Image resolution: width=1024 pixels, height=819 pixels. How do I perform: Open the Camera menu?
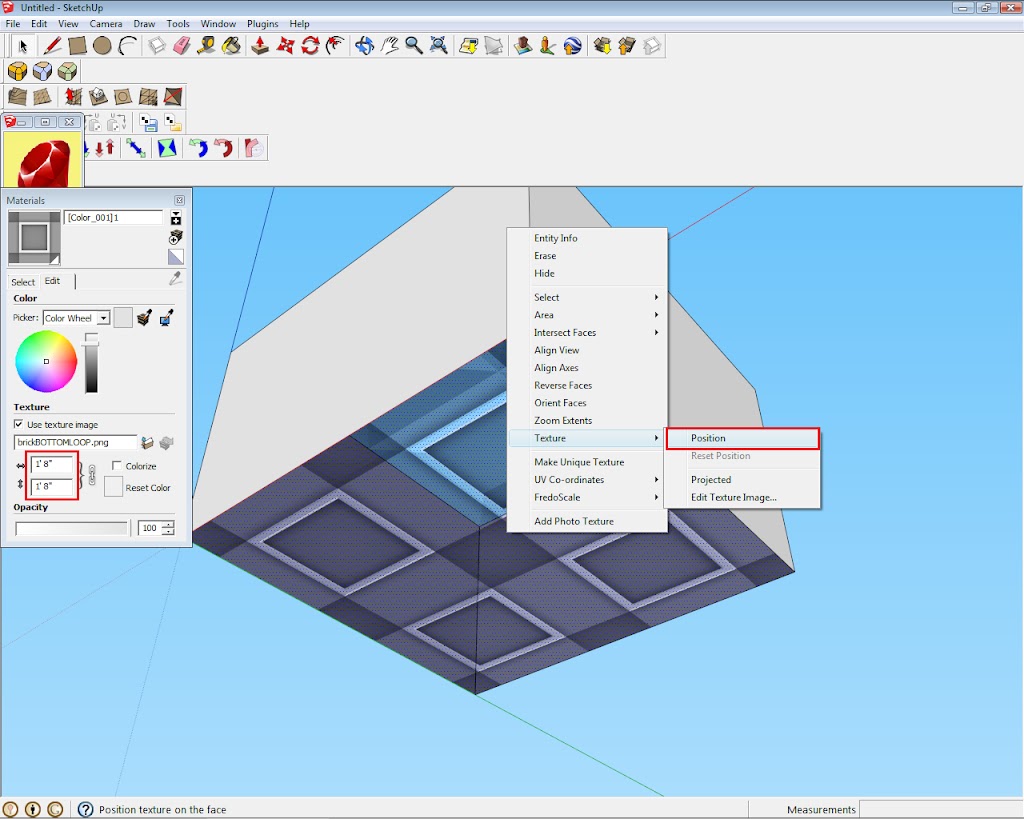click(106, 24)
